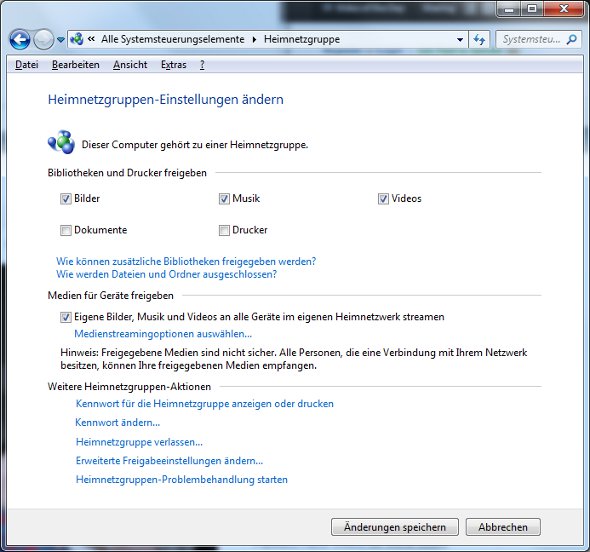The image size is (590, 552).
Task: Click the refresh arrows icon beside address bar
Action: point(479,40)
